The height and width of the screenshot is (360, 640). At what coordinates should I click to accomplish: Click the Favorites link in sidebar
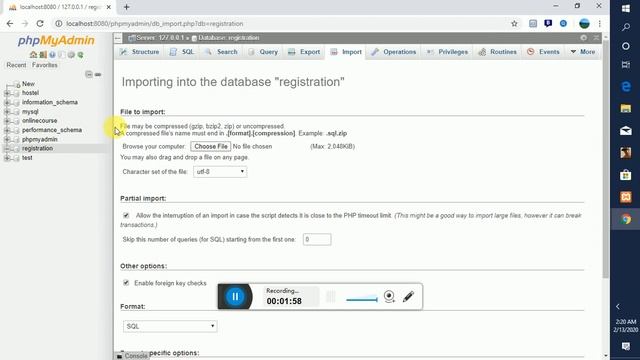(44, 65)
